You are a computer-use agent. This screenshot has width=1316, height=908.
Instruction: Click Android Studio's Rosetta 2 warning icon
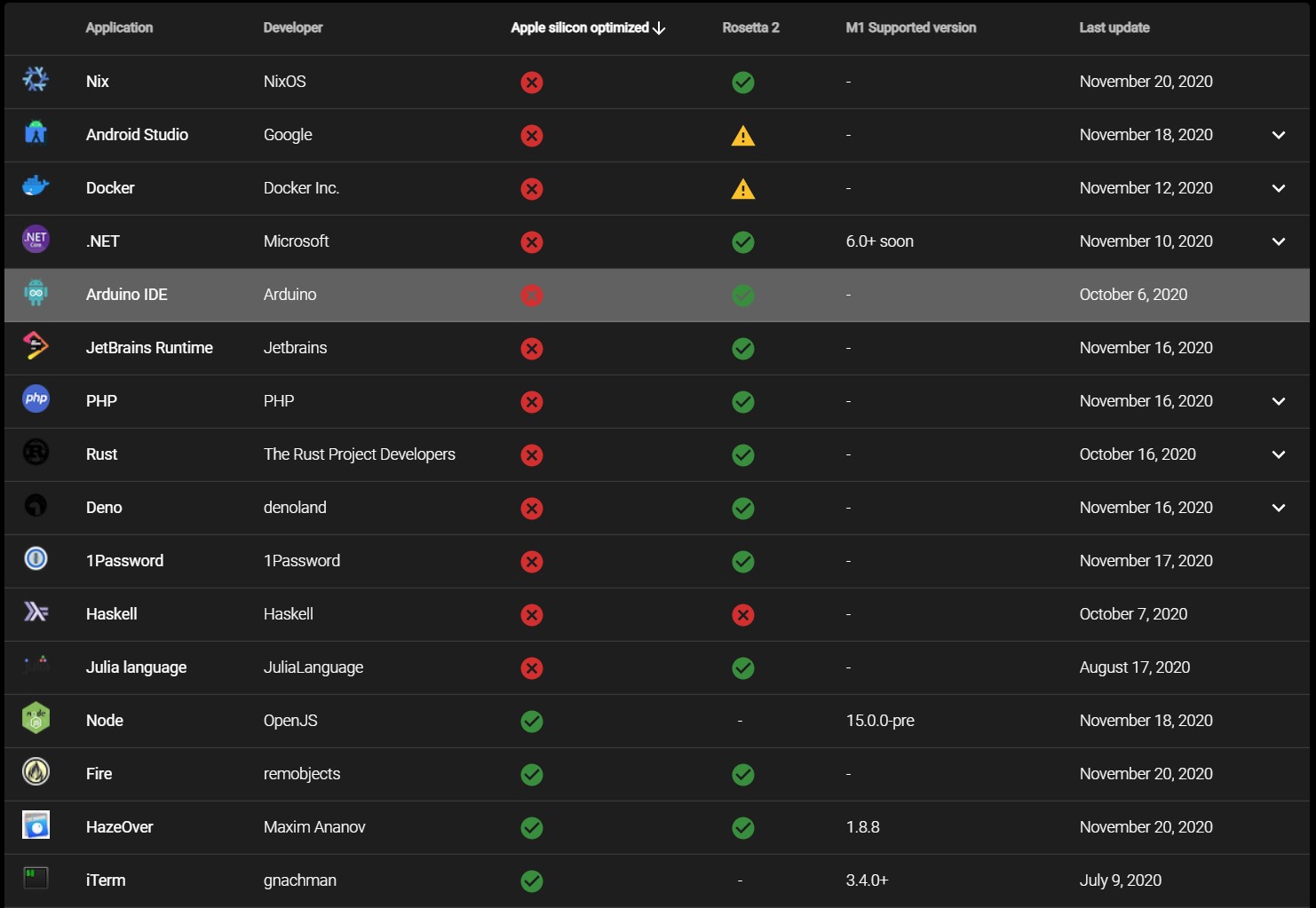[743, 136]
